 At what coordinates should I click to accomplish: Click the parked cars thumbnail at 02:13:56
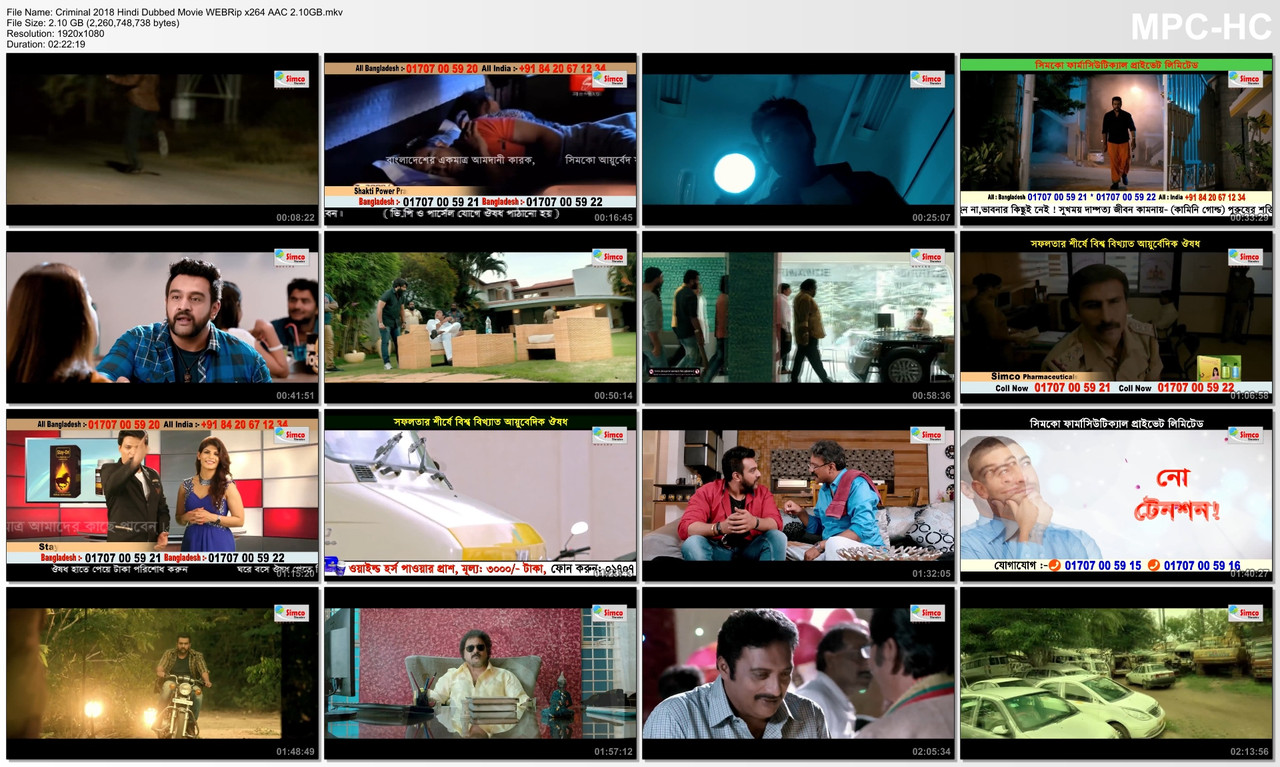tap(1116, 673)
